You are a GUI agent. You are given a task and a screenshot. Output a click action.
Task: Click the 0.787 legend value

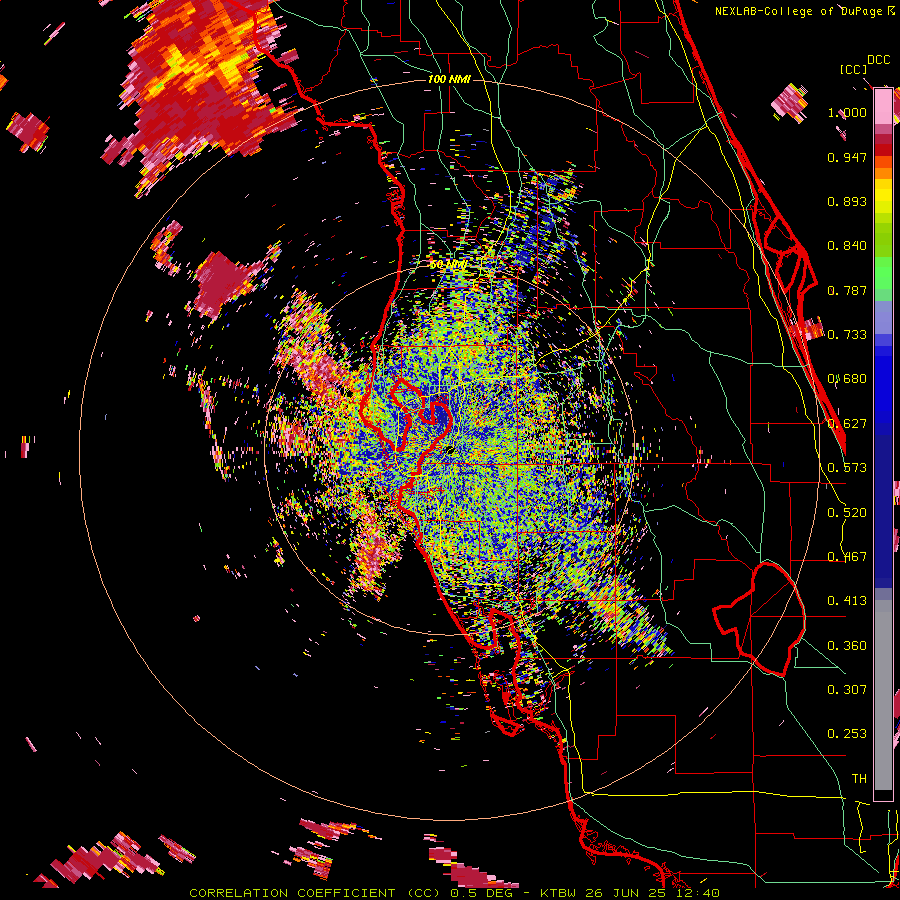pos(847,290)
